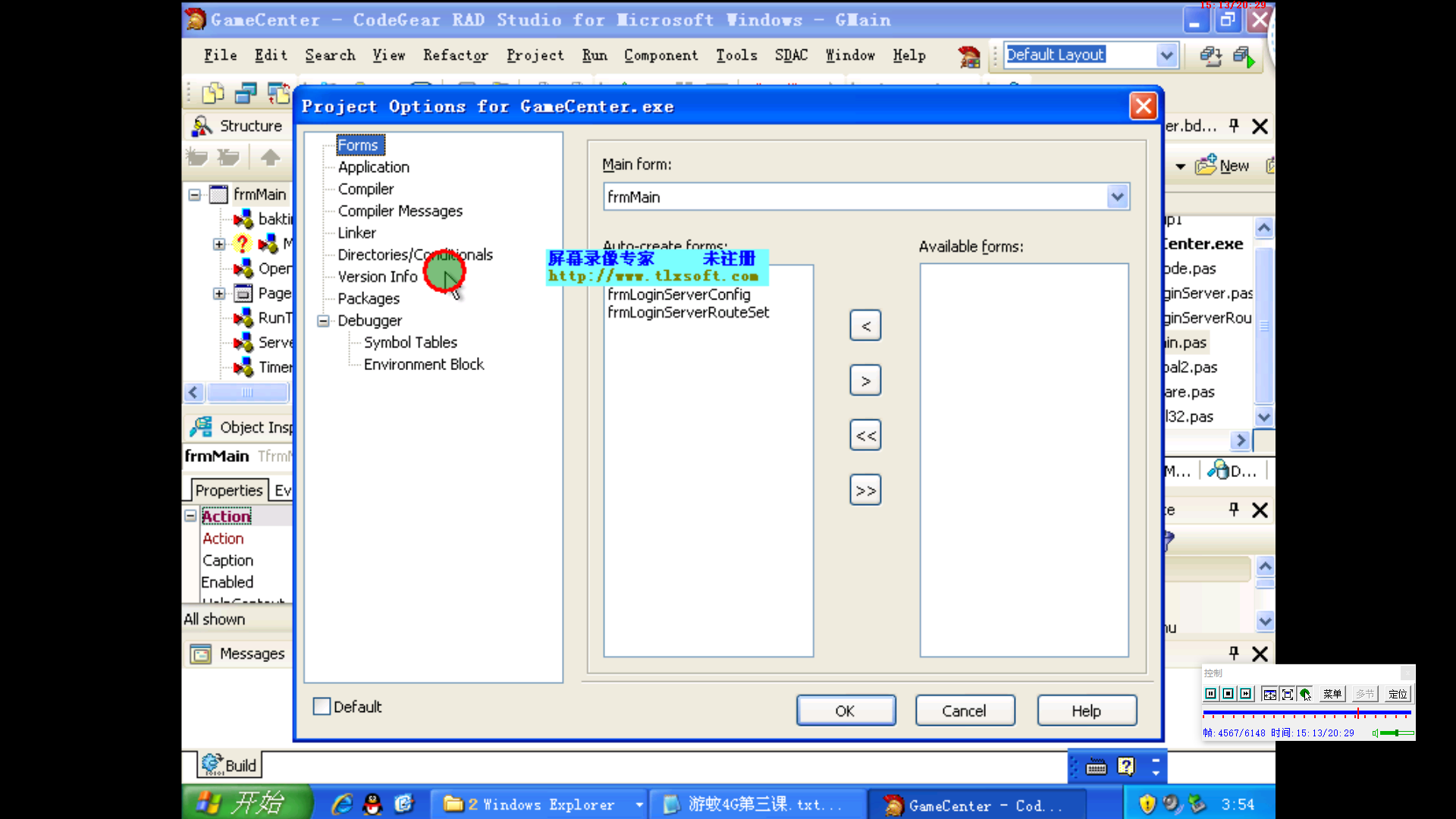Click the help icon in language bar
This screenshot has height=819, width=1456.
tap(1126, 767)
